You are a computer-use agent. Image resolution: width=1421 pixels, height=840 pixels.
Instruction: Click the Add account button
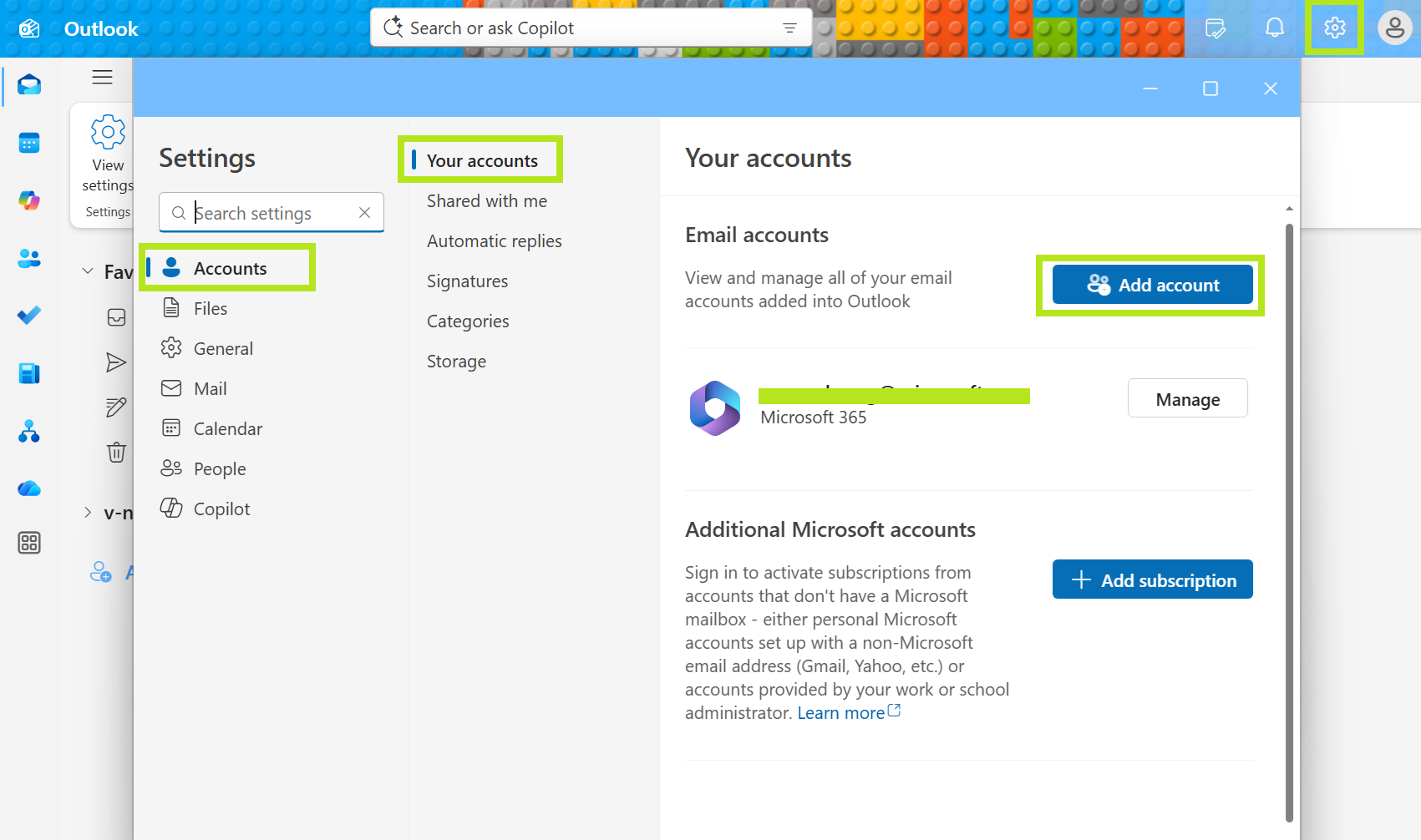point(1152,285)
